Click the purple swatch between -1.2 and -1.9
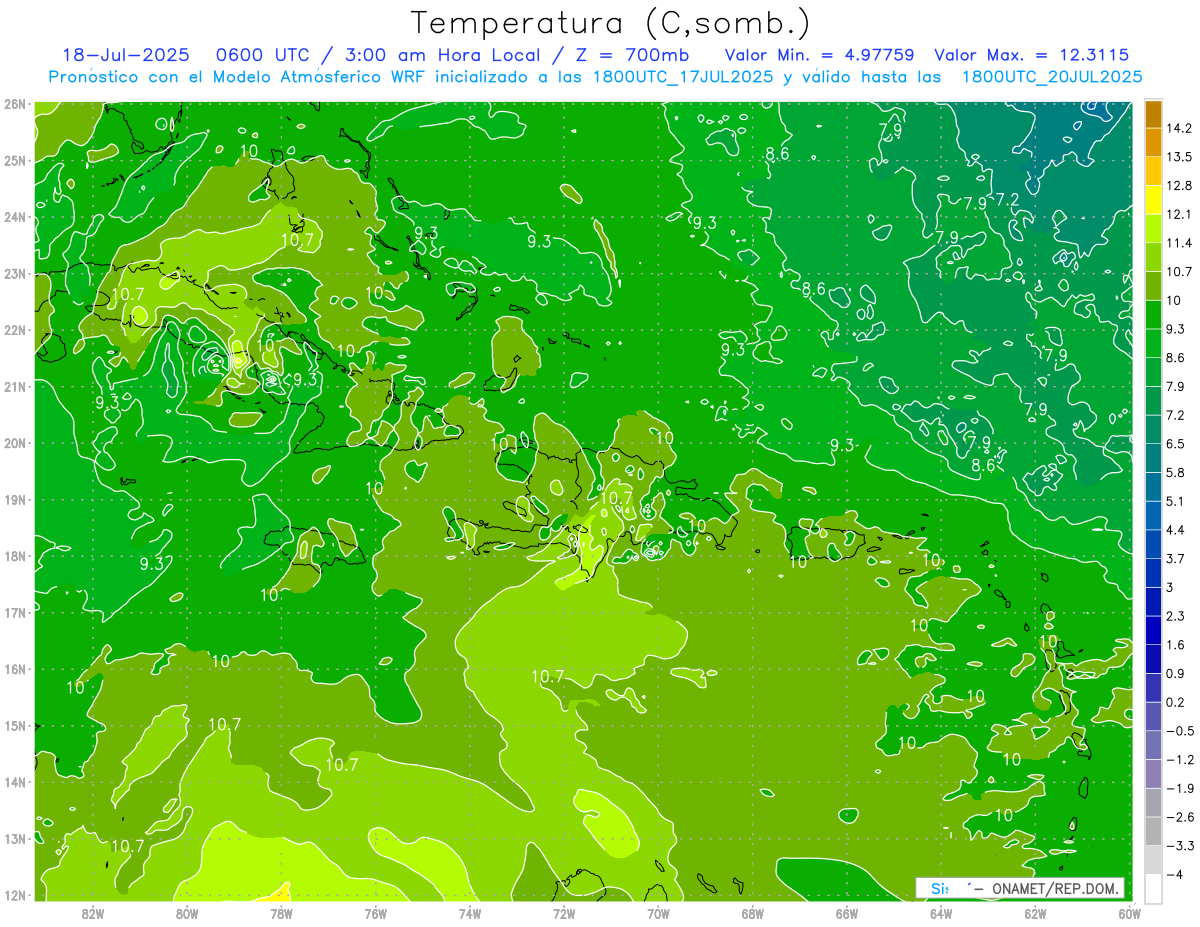The width and height of the screenshot is (1200, 927). pyautogui.click(x=1153, y=773)
